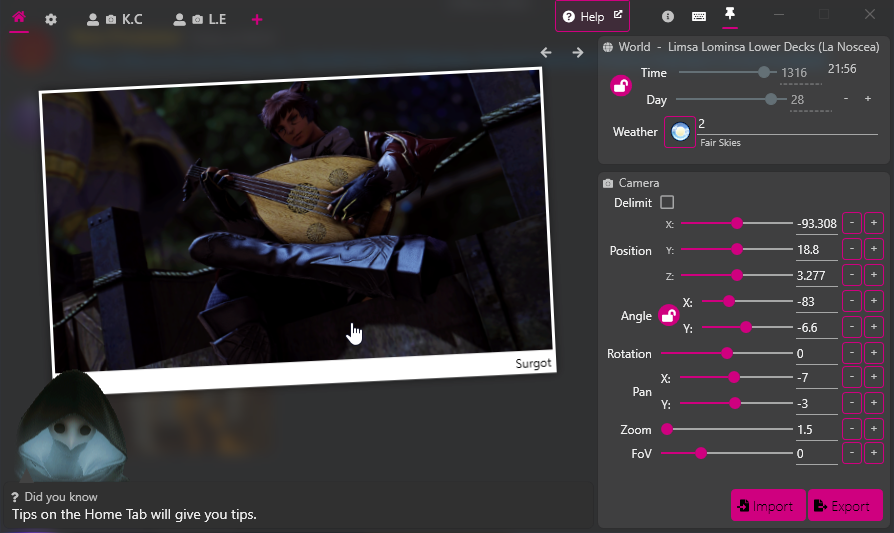
Task: Increase Position Z with plus button
Action: tap(873, 275)
